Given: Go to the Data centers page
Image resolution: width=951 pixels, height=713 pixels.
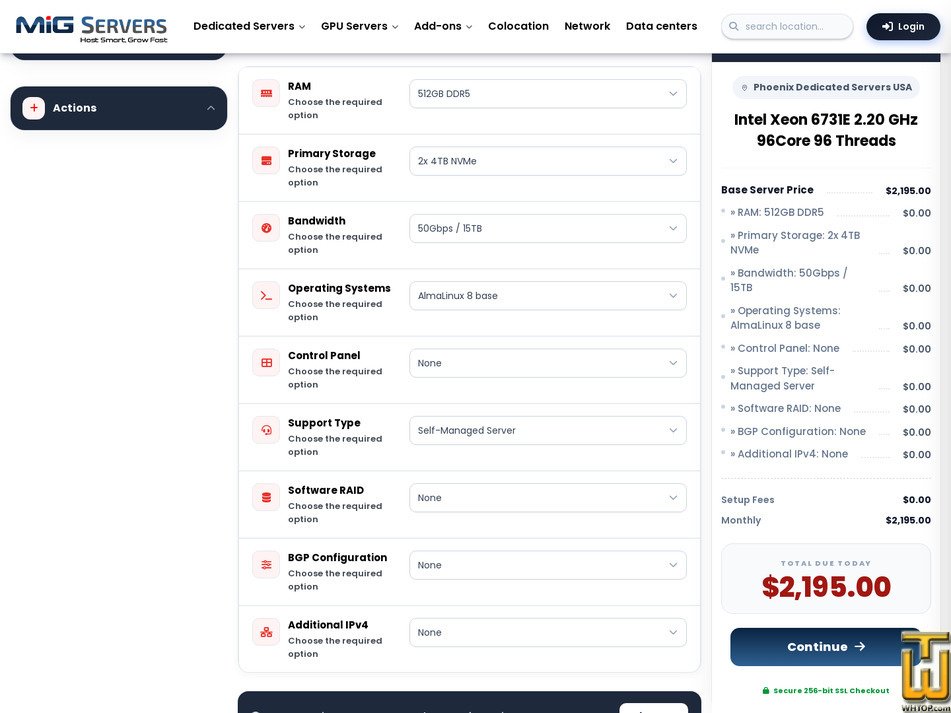Looking at the screenshot, I should point(662,26).
